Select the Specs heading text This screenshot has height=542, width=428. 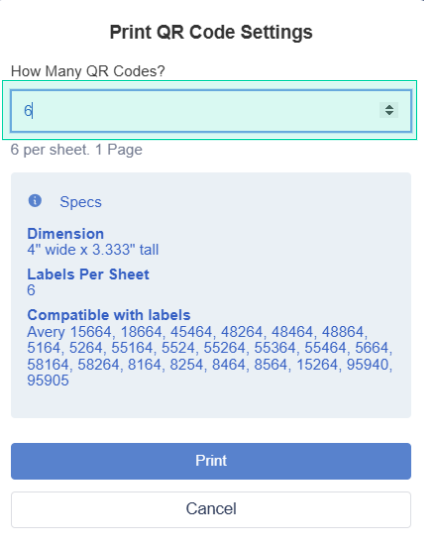(x=81, y=202)
